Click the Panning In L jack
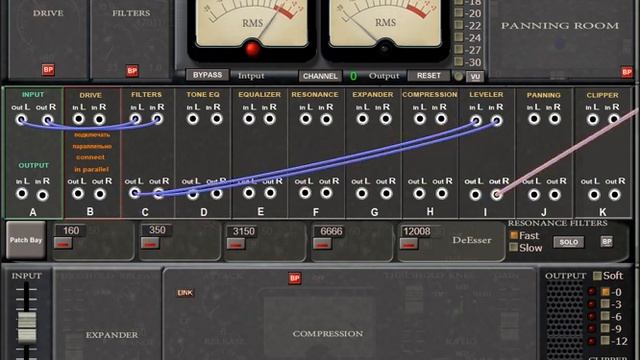 [533, 119]
